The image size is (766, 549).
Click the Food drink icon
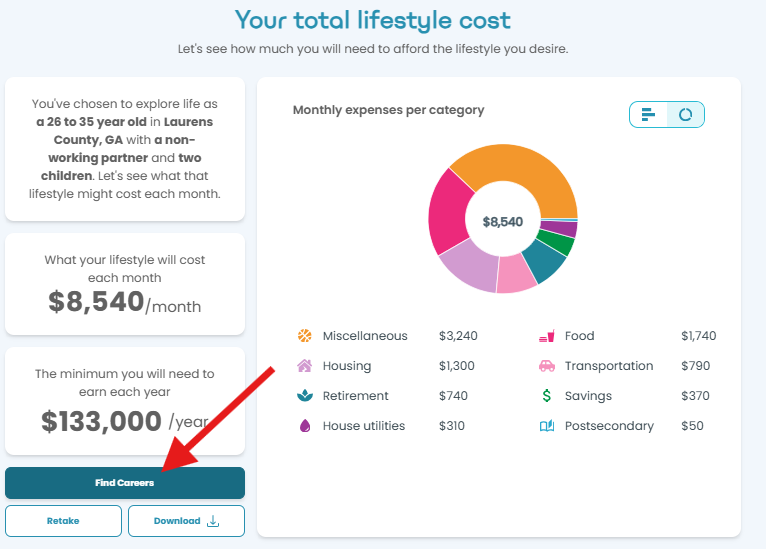coord(547,336)
